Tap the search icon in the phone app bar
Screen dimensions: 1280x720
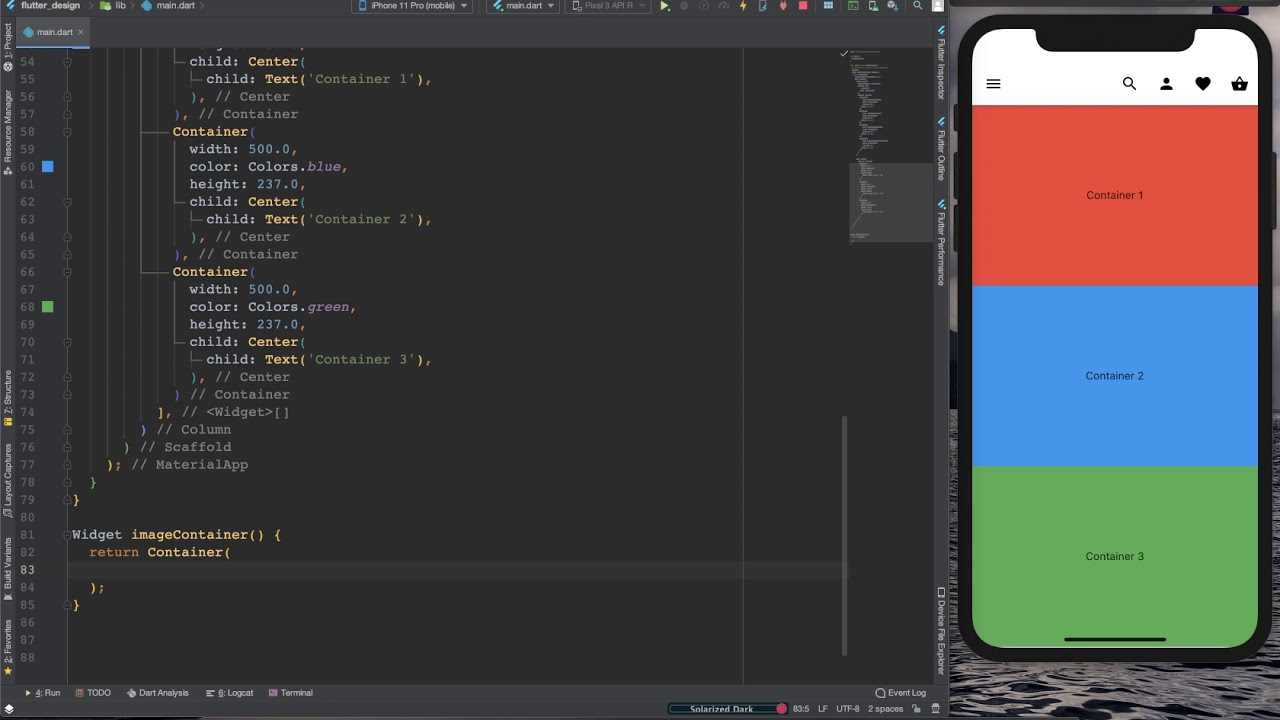click(x=1129, y=84)
